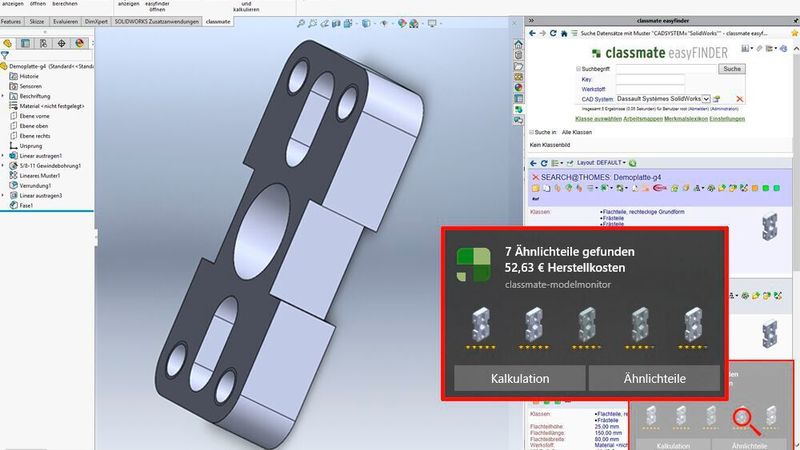Click in the Key input field
800x450 pixels.
pos(650,79)
